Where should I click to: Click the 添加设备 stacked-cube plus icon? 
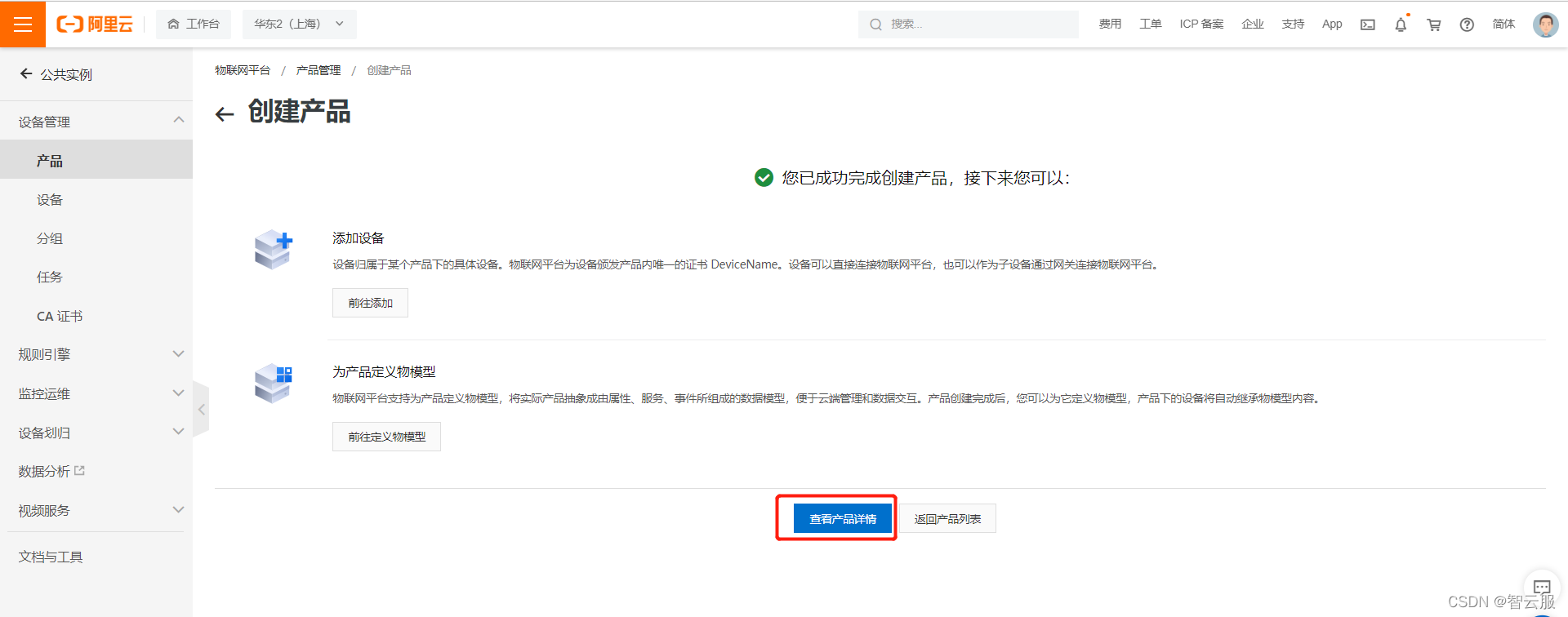(x=274, y=249)
